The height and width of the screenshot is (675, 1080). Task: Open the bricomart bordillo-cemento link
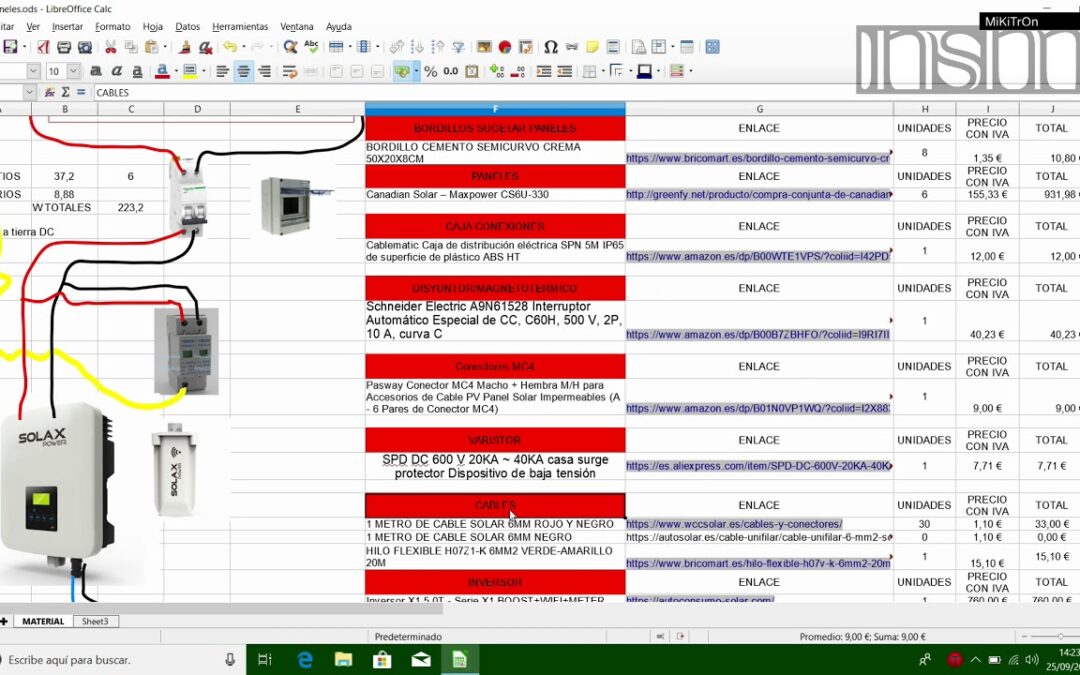[x=758, y=158]
